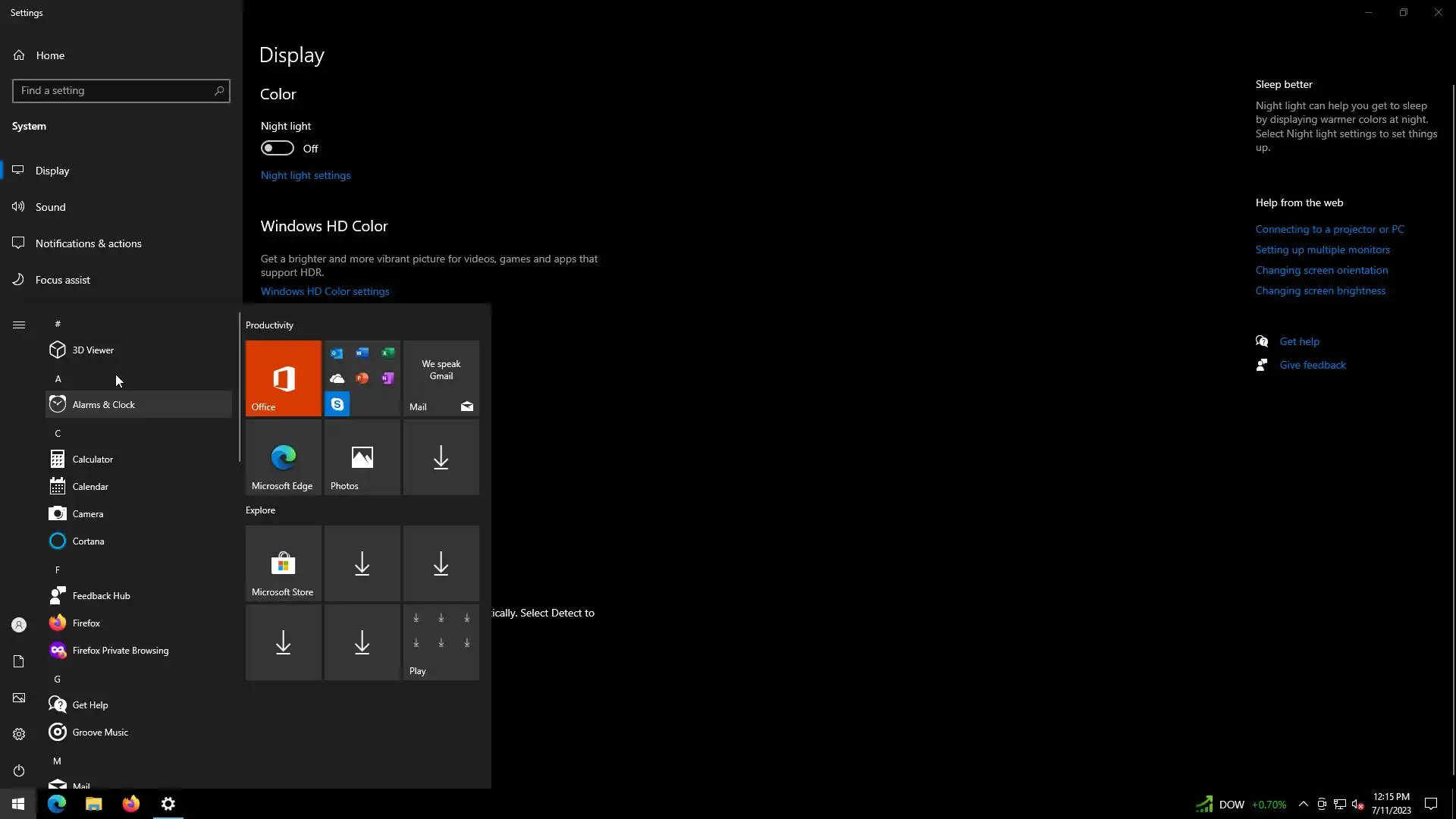Open Windows HD Color settings link
The width and height of the screenshot is (1456, 819).
pos(325,291)
